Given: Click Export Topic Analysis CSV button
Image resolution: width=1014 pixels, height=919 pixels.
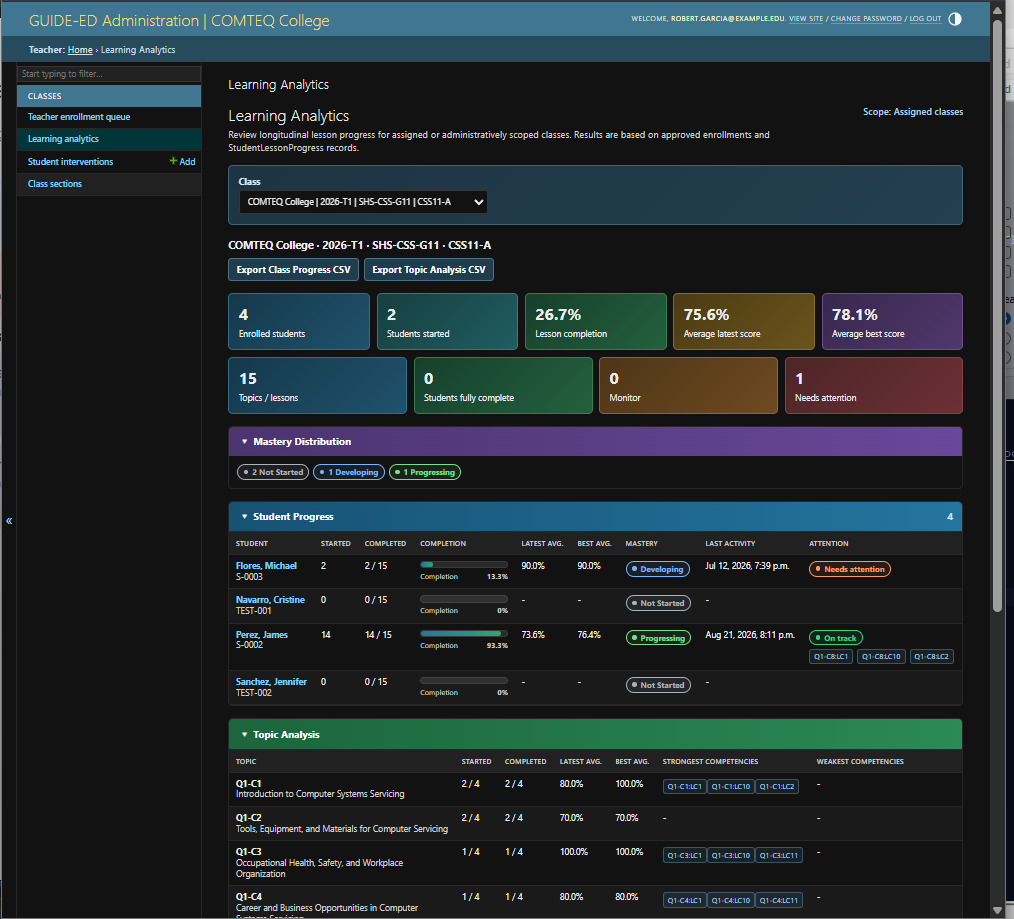Looking at the screenshot, I should coord(429,270).
